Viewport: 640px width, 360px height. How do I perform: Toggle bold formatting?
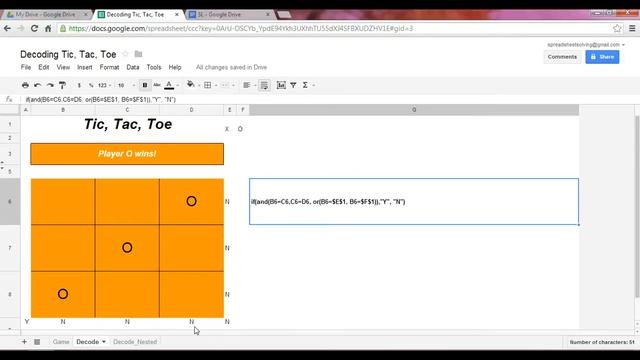[x=144, y=85]
